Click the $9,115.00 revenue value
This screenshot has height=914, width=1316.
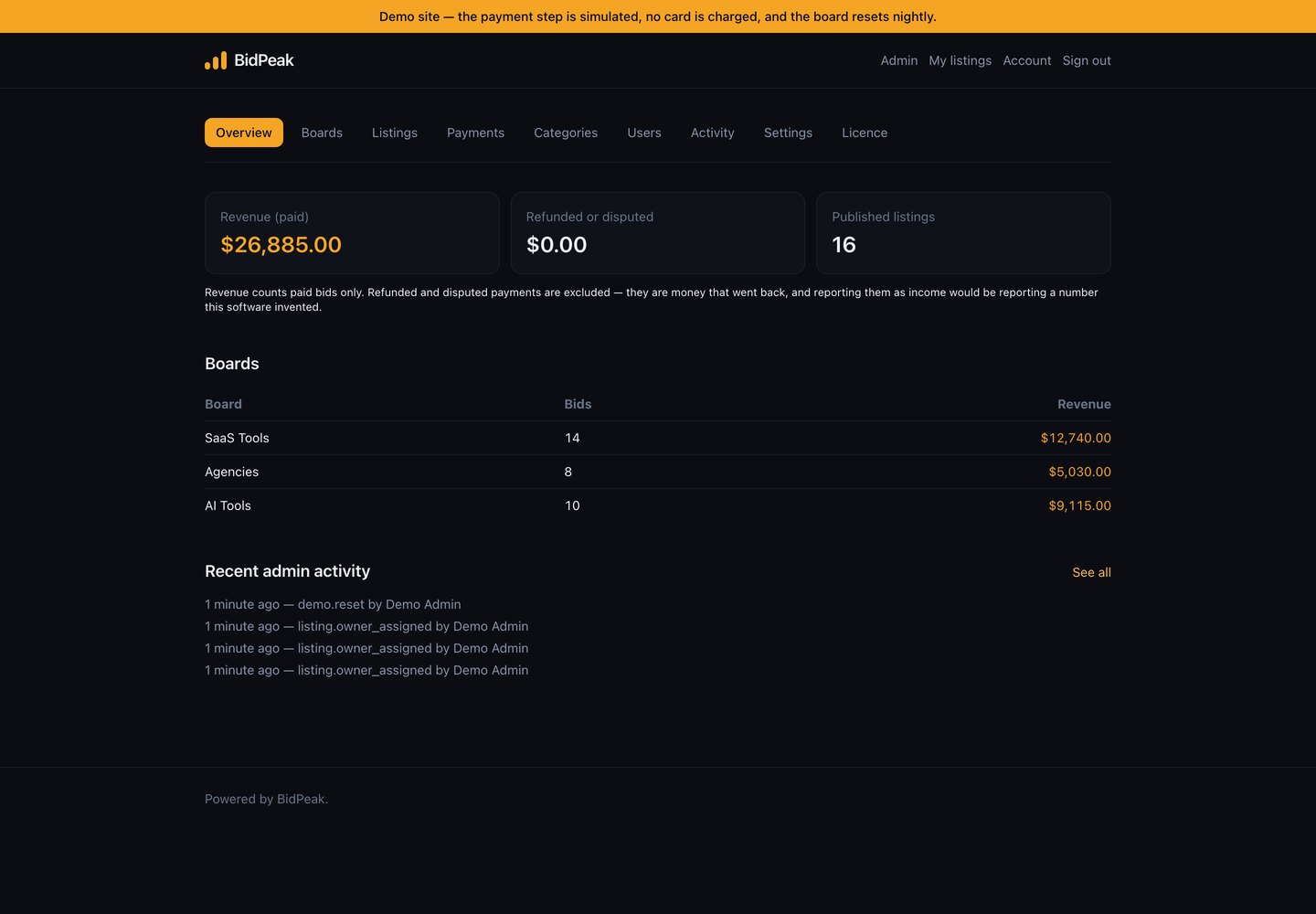[1079, 505]
